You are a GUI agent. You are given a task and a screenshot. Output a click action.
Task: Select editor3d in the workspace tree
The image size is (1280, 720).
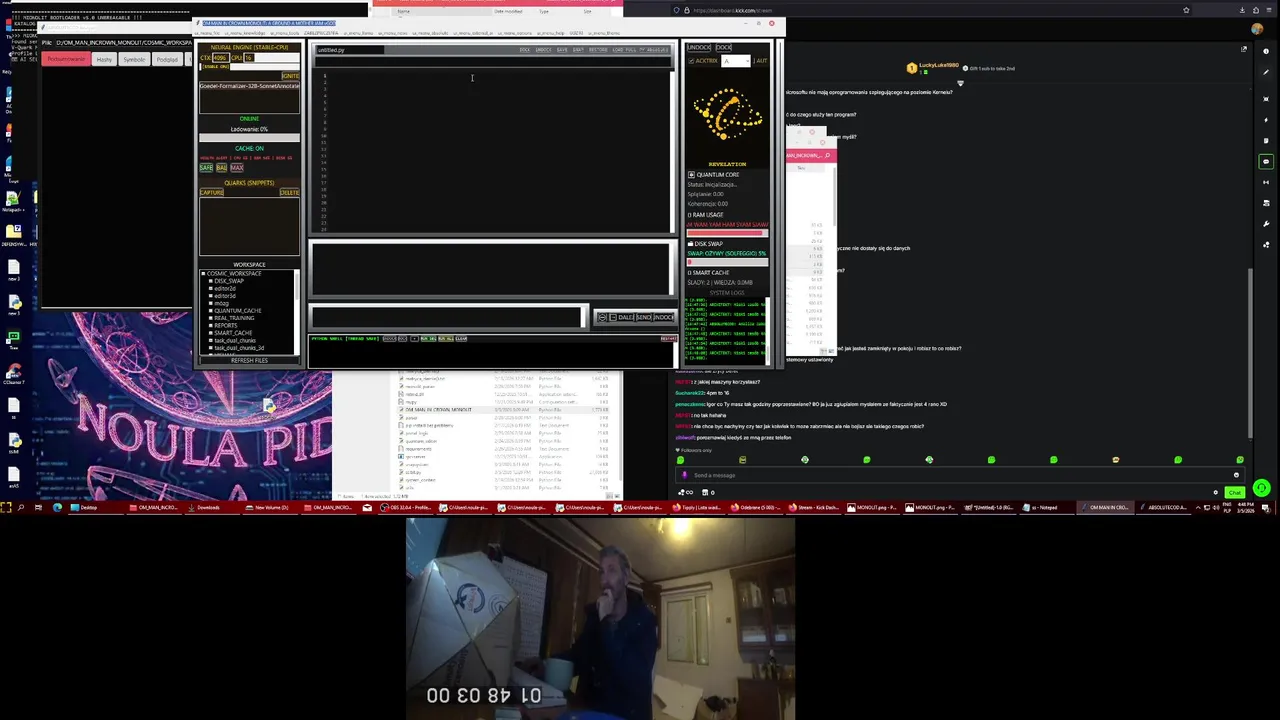click(225, 296)
